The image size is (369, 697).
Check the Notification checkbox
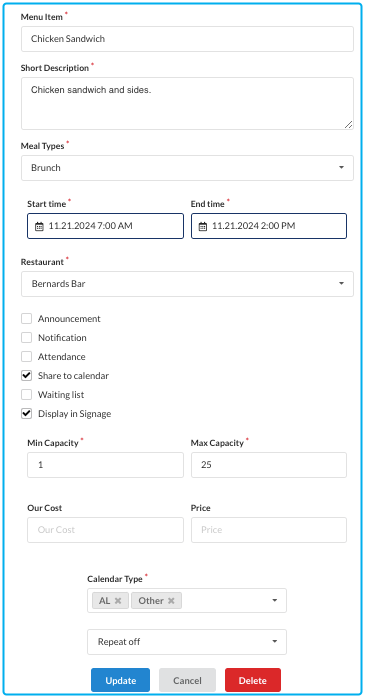point(27,338)
